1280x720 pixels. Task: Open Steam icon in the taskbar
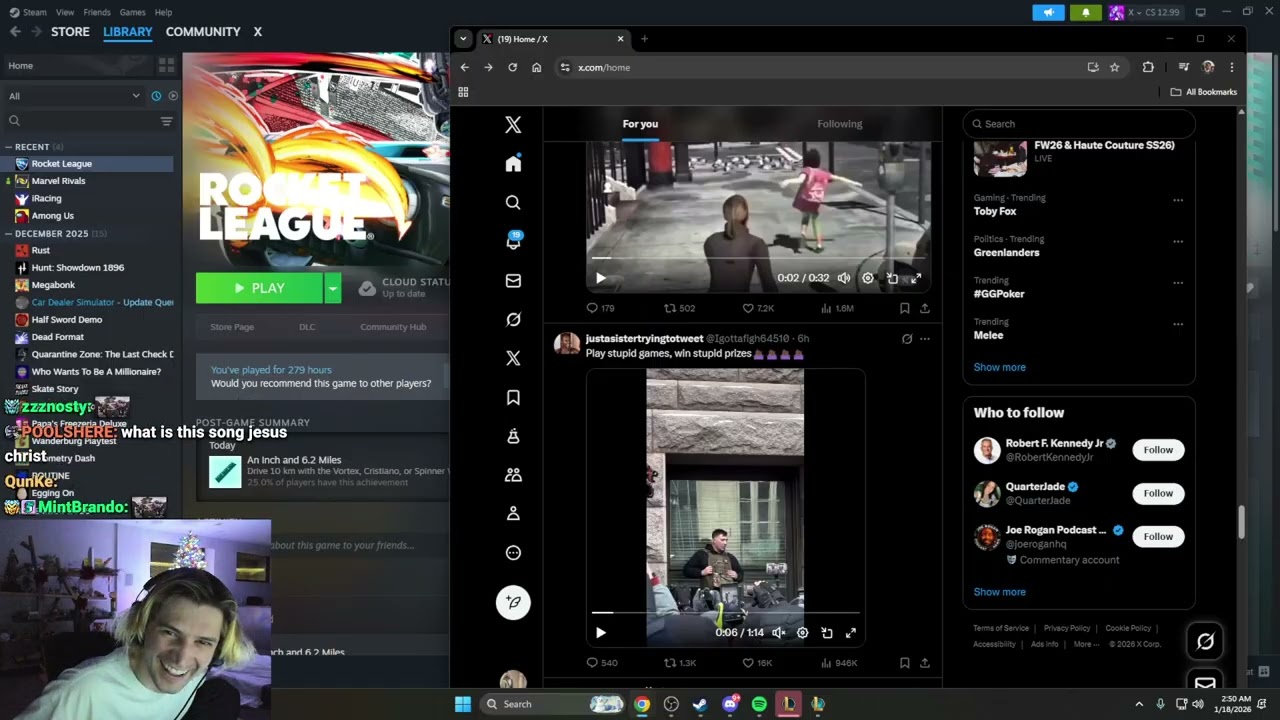700,704
